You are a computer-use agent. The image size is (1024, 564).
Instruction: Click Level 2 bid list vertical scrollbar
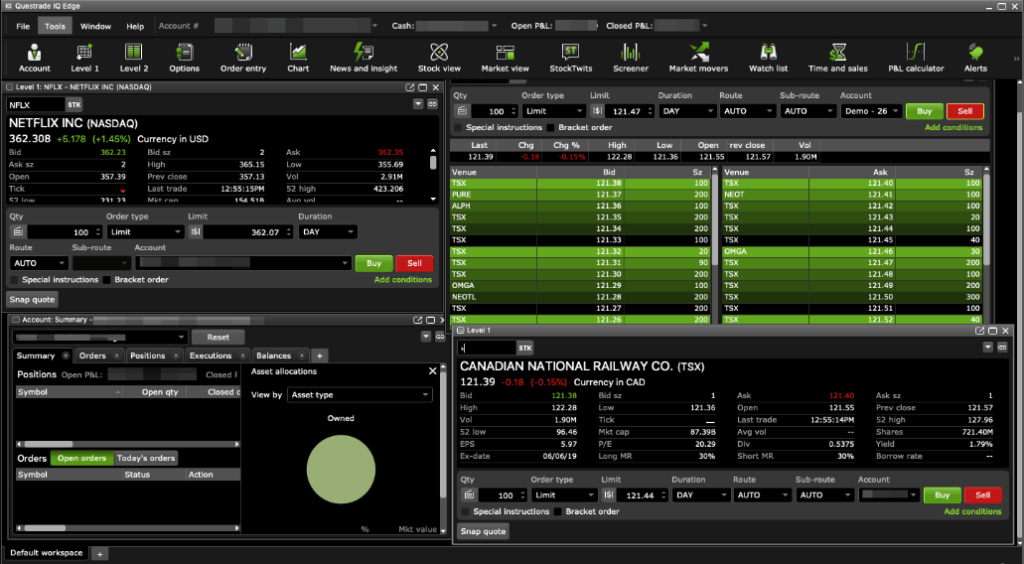[714, 245]
